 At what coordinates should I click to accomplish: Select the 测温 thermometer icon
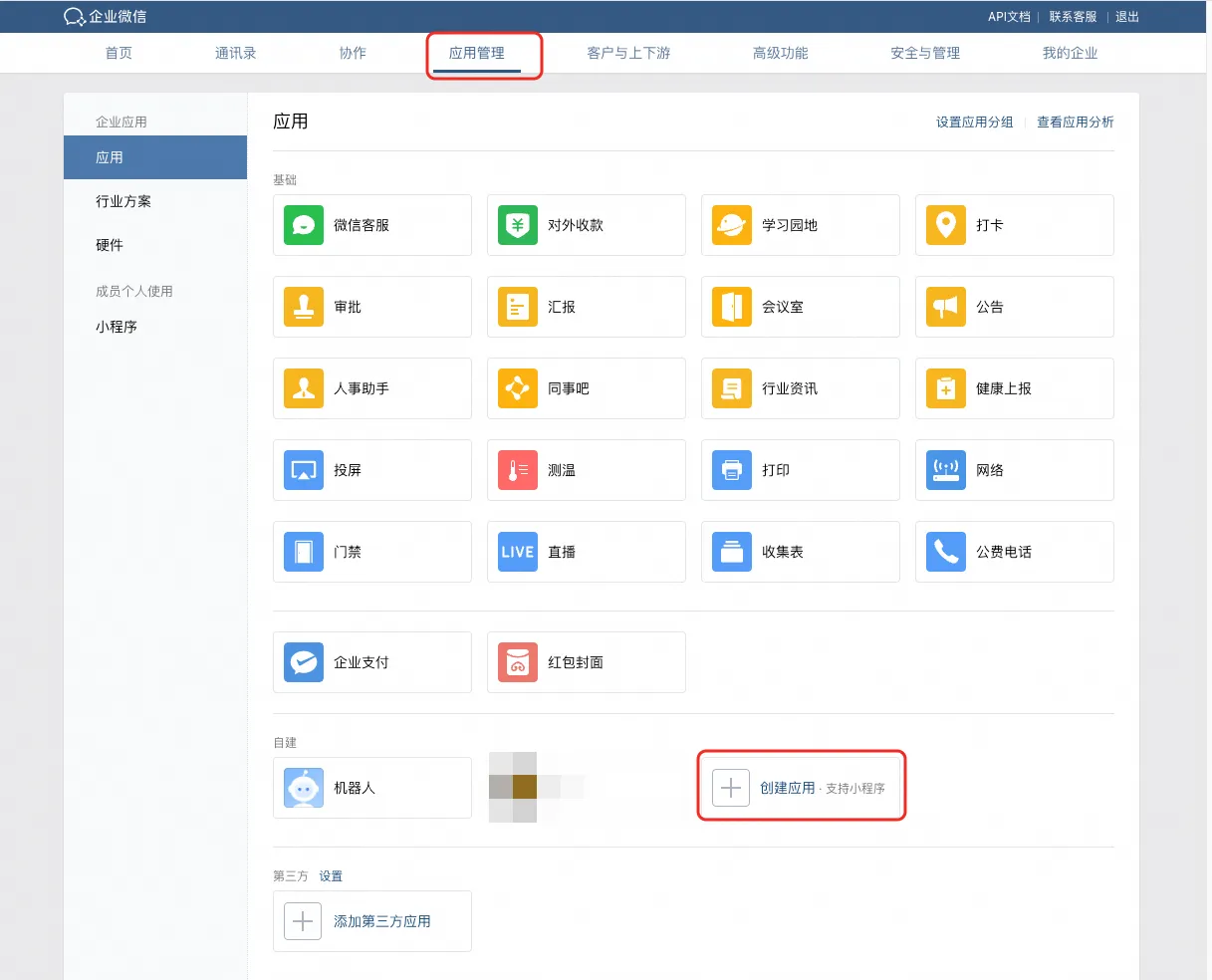[518, 470]
